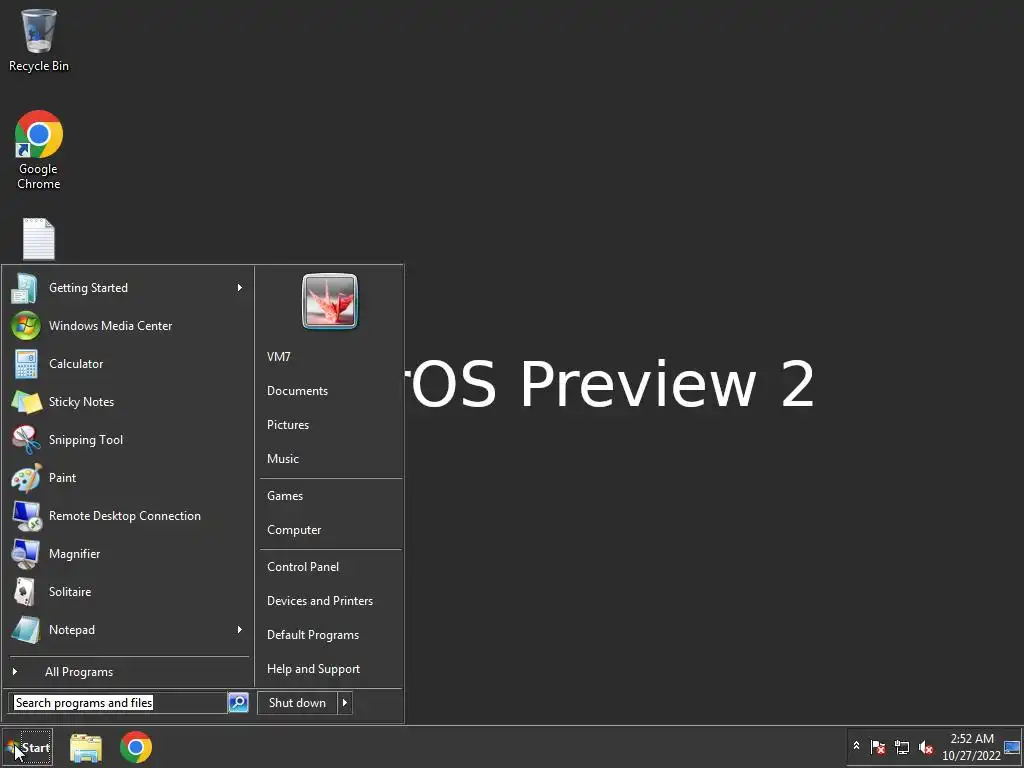Open the Calculator icon
Viewport: 1024px width, 768px height.
click(x=26, y=364)
